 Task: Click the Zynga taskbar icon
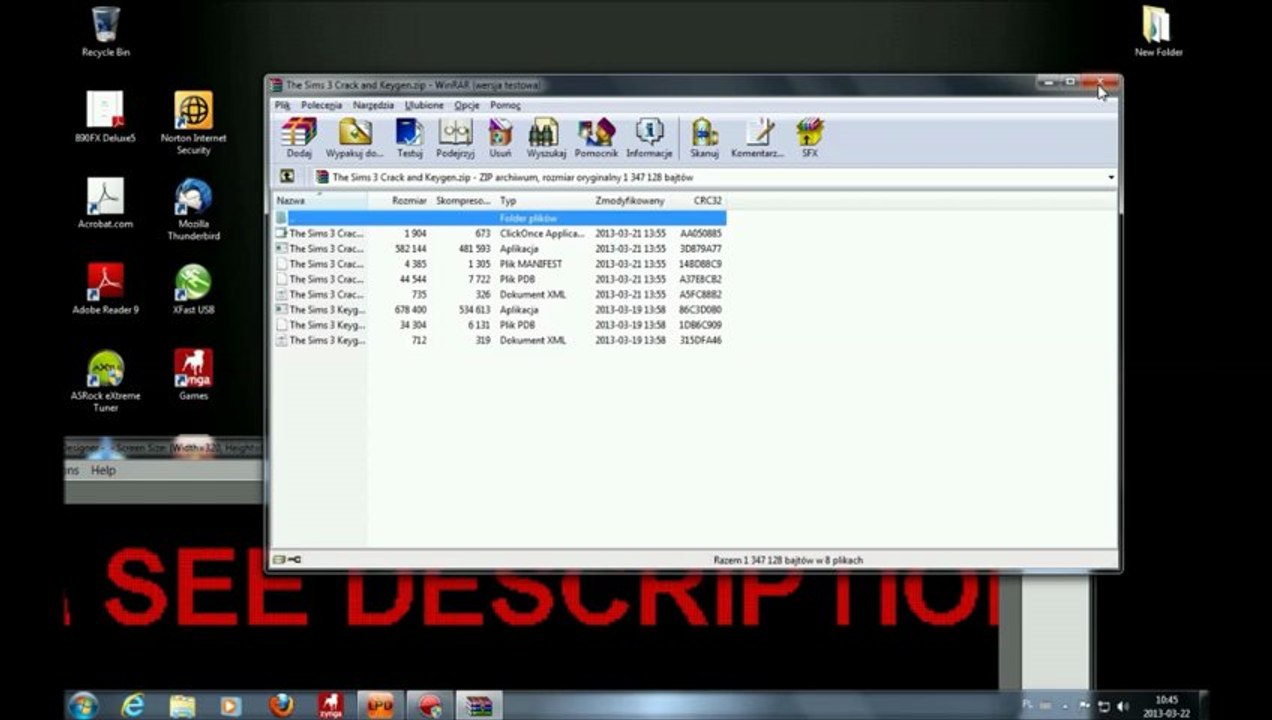click(x=330, y=705)
